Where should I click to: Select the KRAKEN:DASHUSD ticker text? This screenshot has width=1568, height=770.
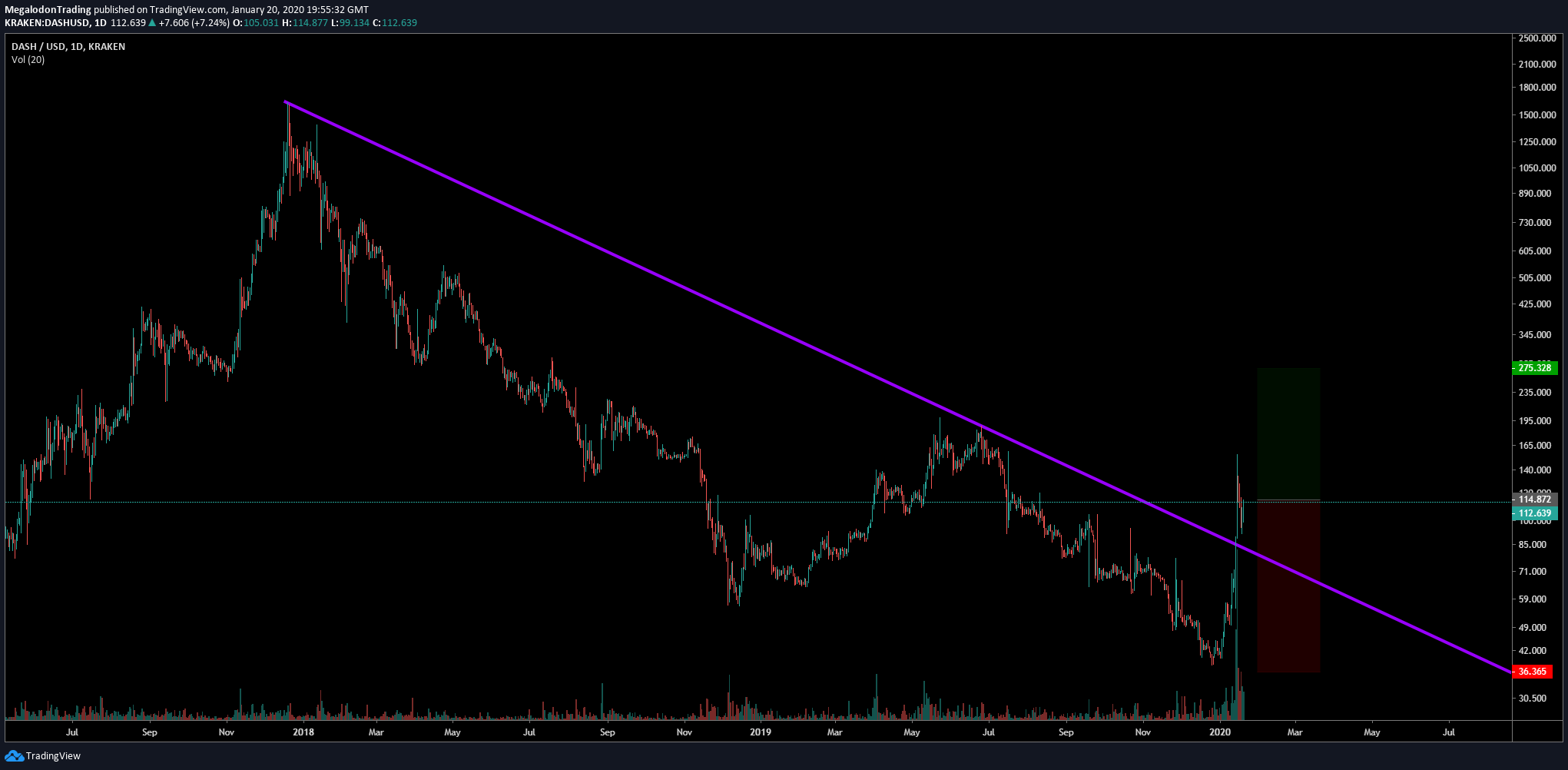[45, 23]
